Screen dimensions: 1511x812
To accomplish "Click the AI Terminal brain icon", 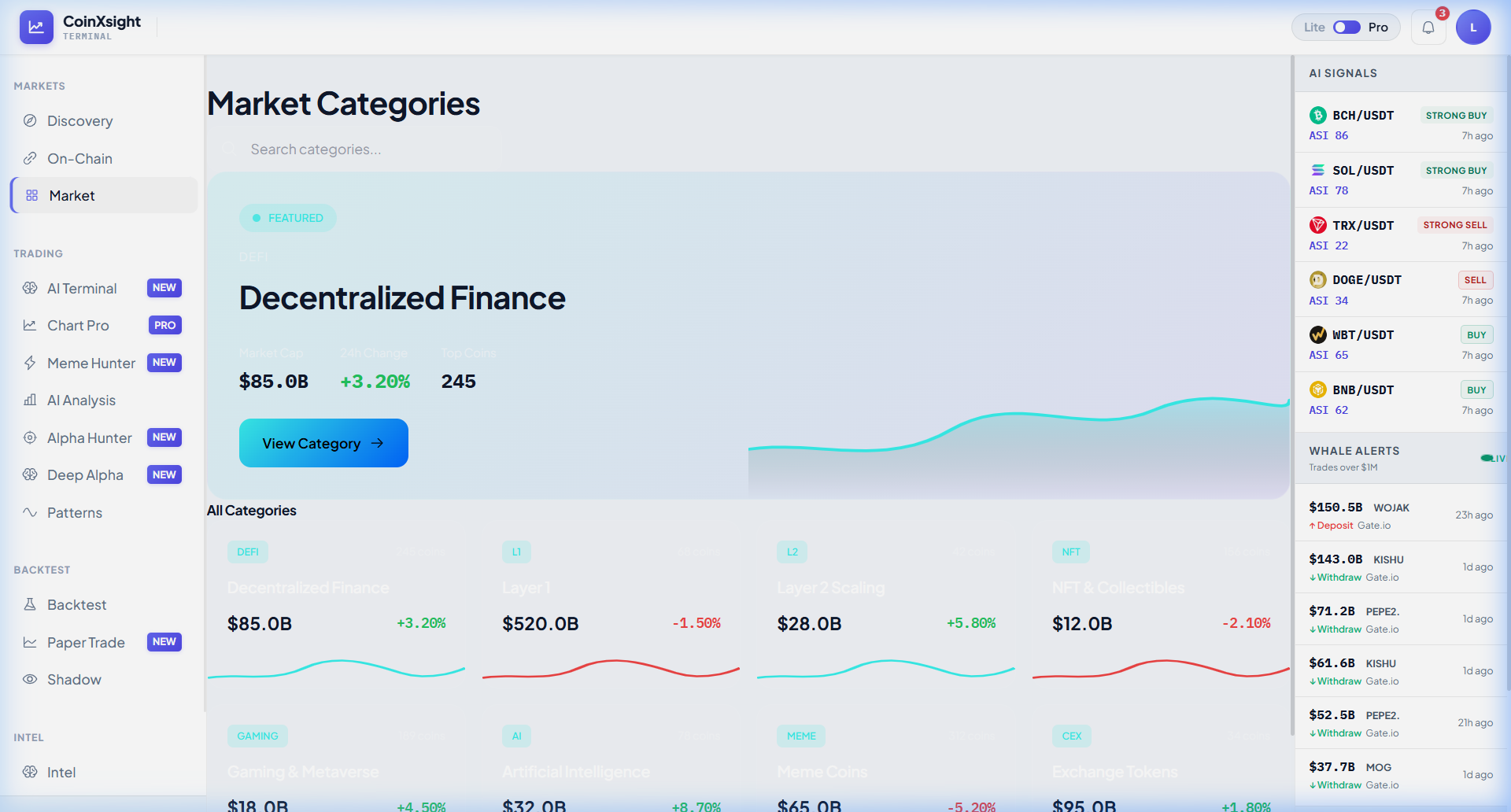I will 30,288.
